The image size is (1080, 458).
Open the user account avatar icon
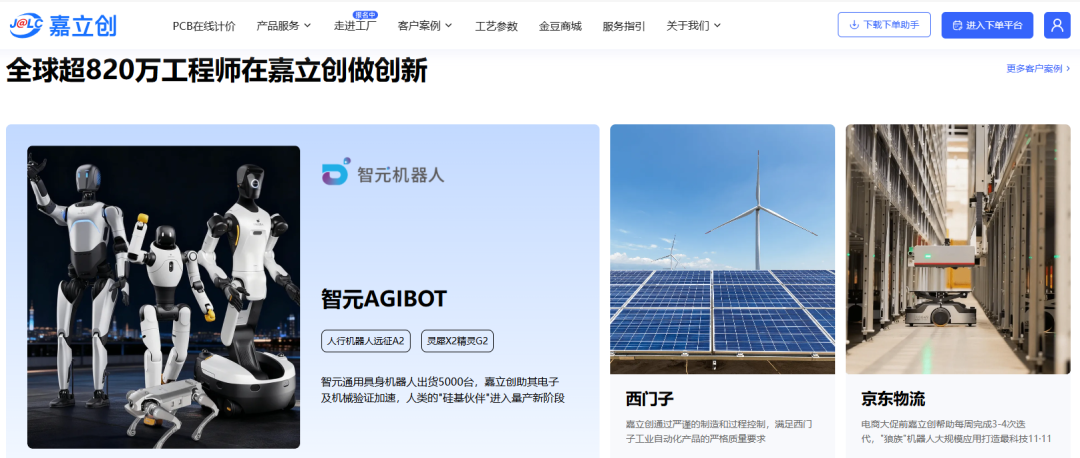[x=1057, y=25]
